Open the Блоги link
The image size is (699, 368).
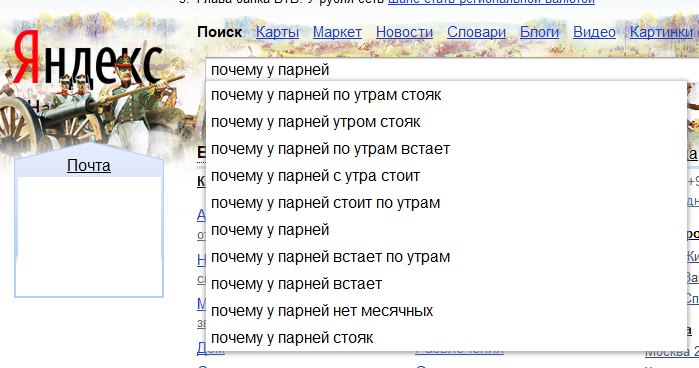539,32
